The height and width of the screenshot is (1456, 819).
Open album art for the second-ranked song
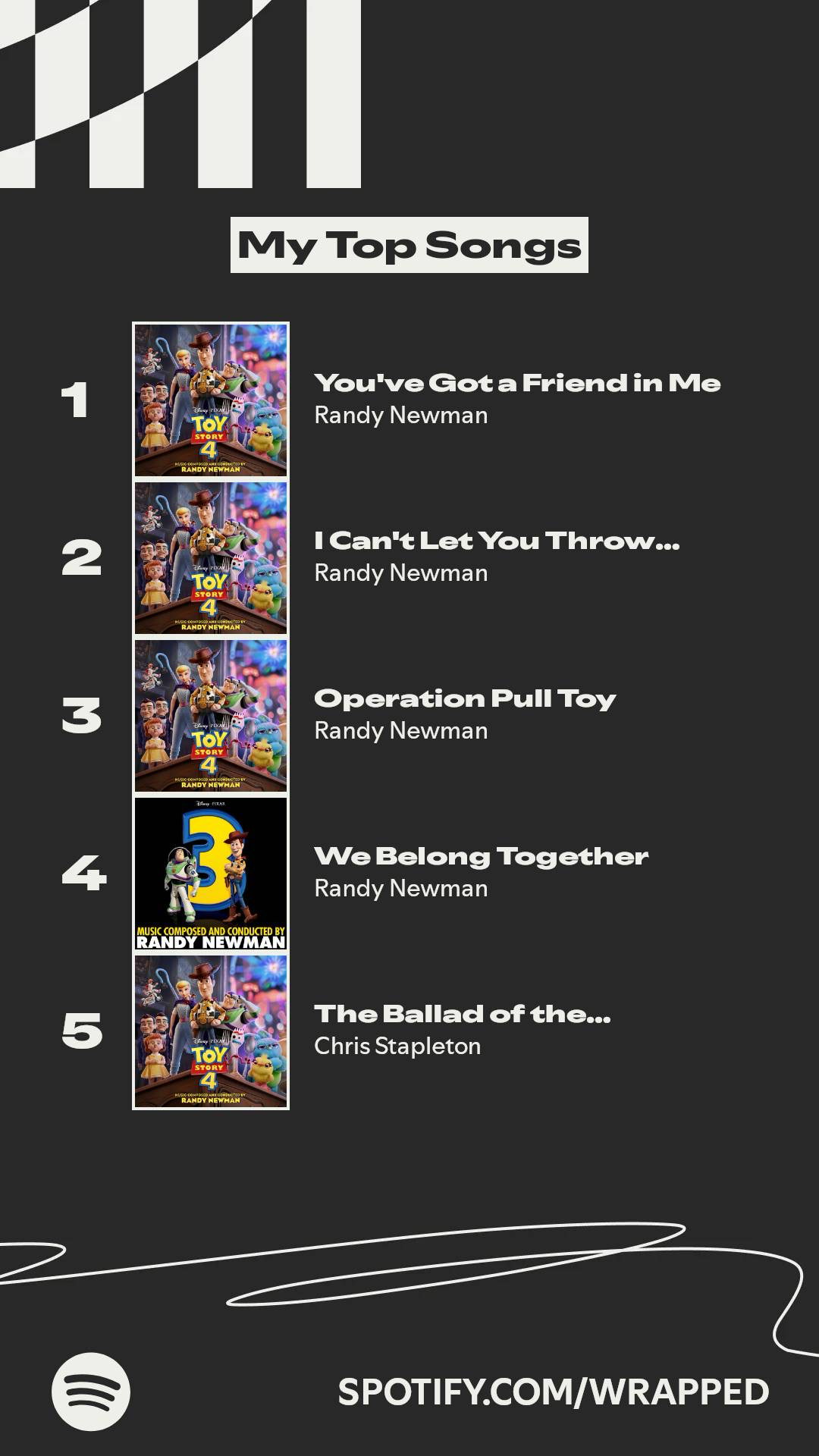pos(211,557)
